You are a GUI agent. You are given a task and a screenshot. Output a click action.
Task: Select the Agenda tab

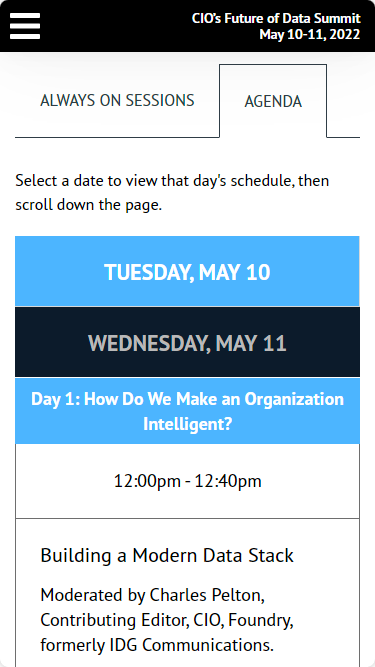pos(273,101)
